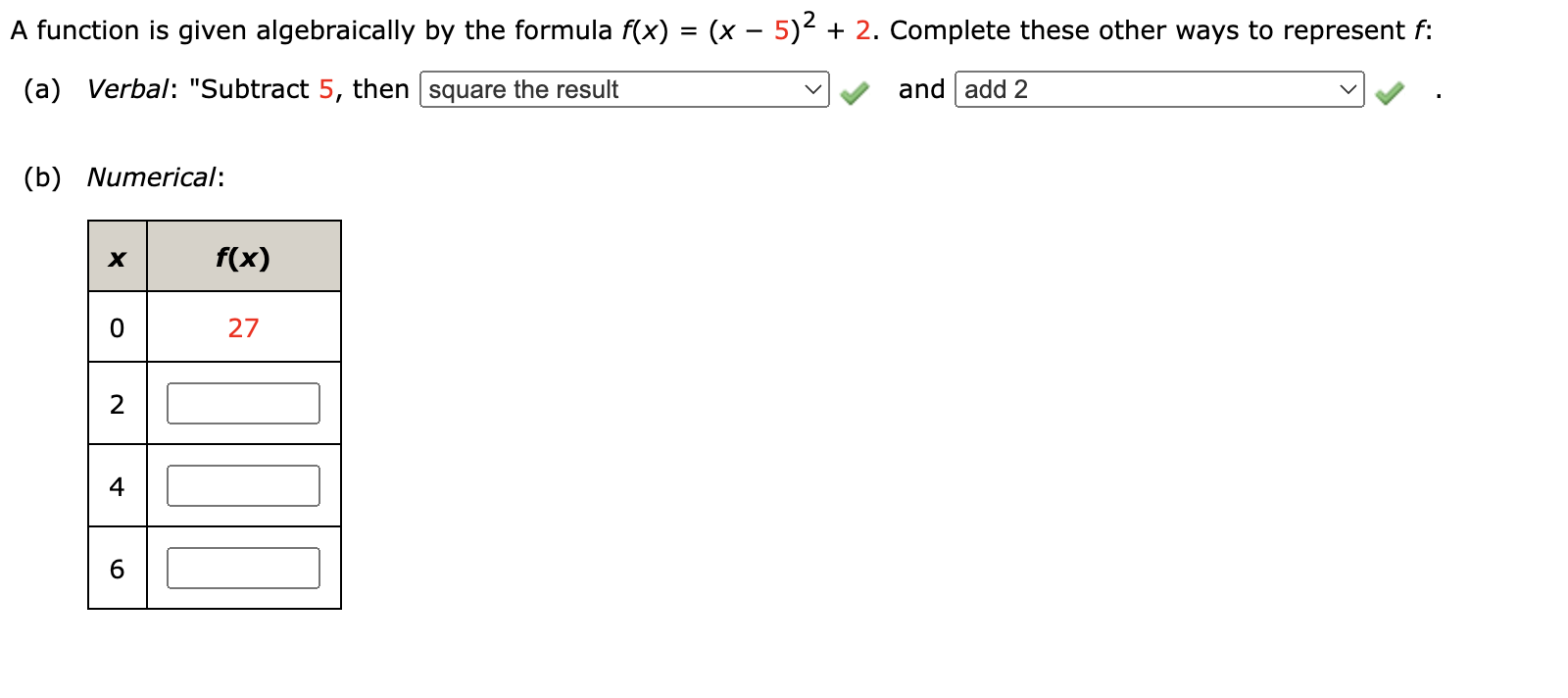
Task: Click the answer box for x equals 4
Action: pos(243,484)
